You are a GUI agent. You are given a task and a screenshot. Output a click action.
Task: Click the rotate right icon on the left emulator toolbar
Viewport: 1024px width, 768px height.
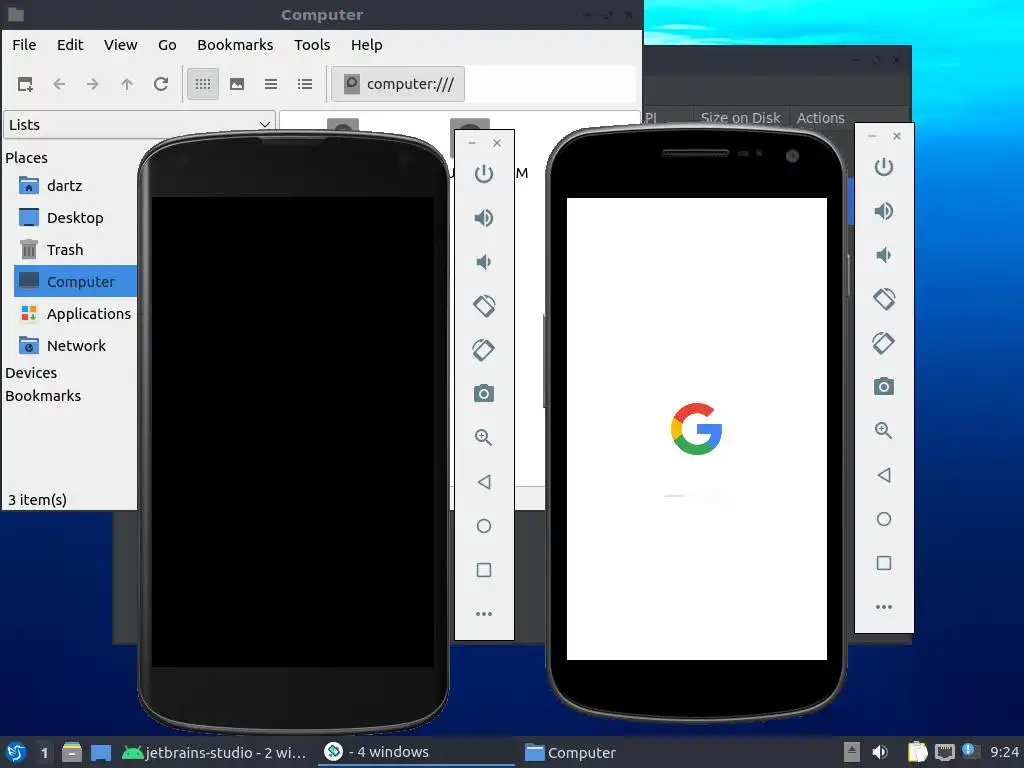click(484, 350)
